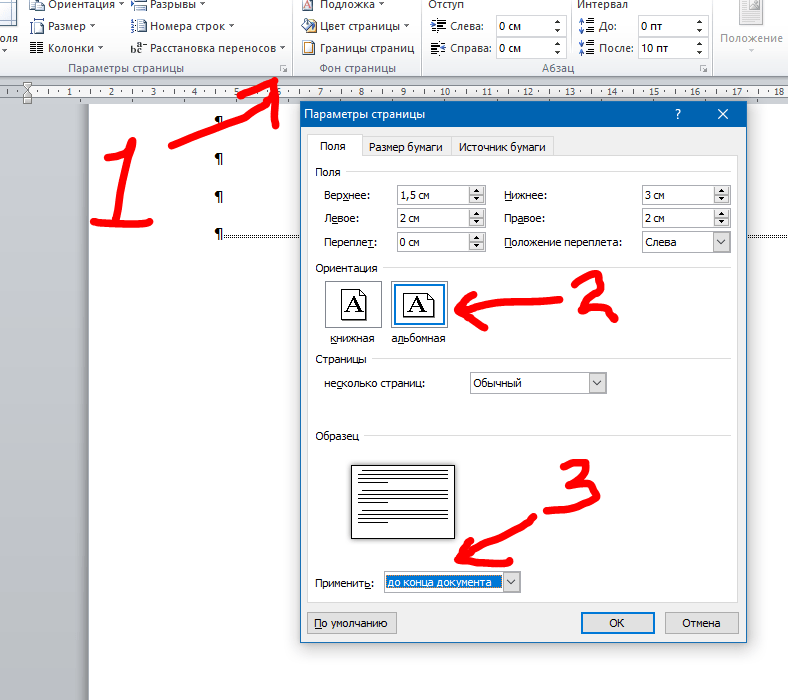Click the По умолчанию button
Viewport: 788px width, 700px height.
click(x=350, y=623)
